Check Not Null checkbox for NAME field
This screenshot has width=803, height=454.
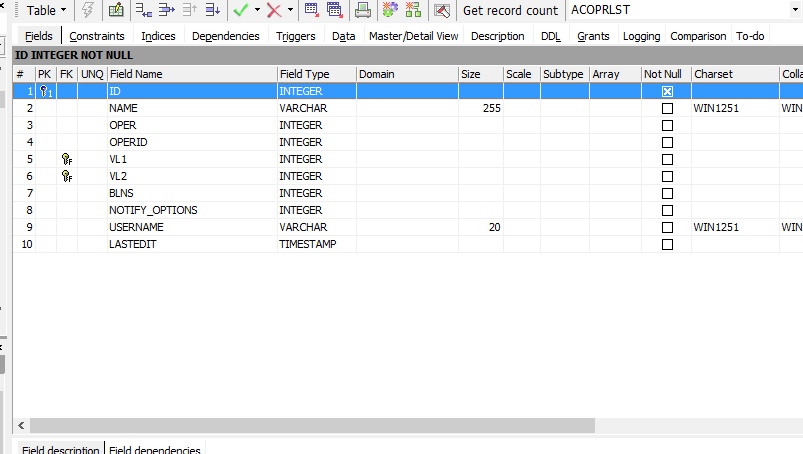point(667,108)
